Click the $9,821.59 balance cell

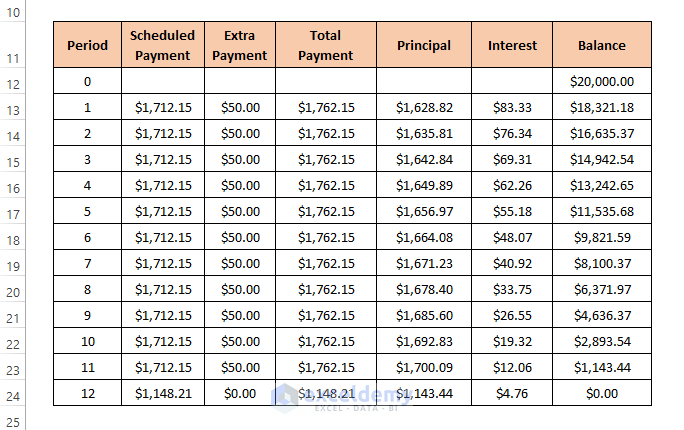[x=602, y=237]
